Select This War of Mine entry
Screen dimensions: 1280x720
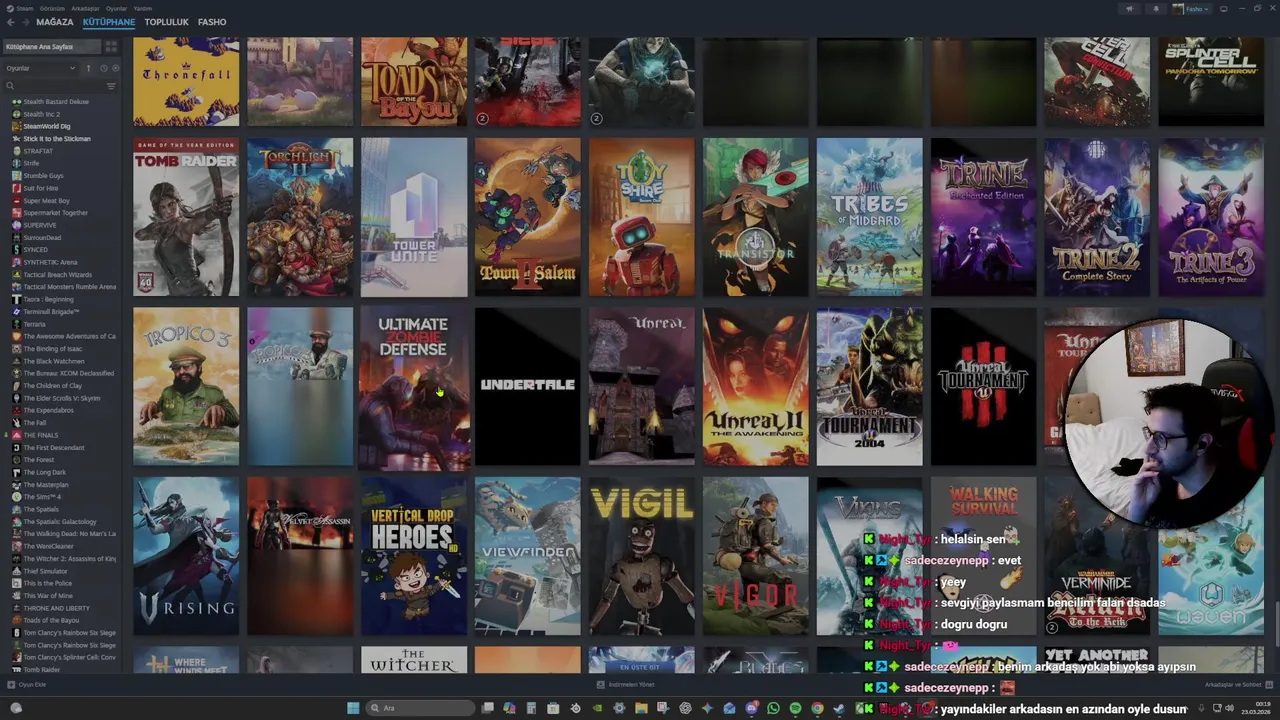(47, 596)
